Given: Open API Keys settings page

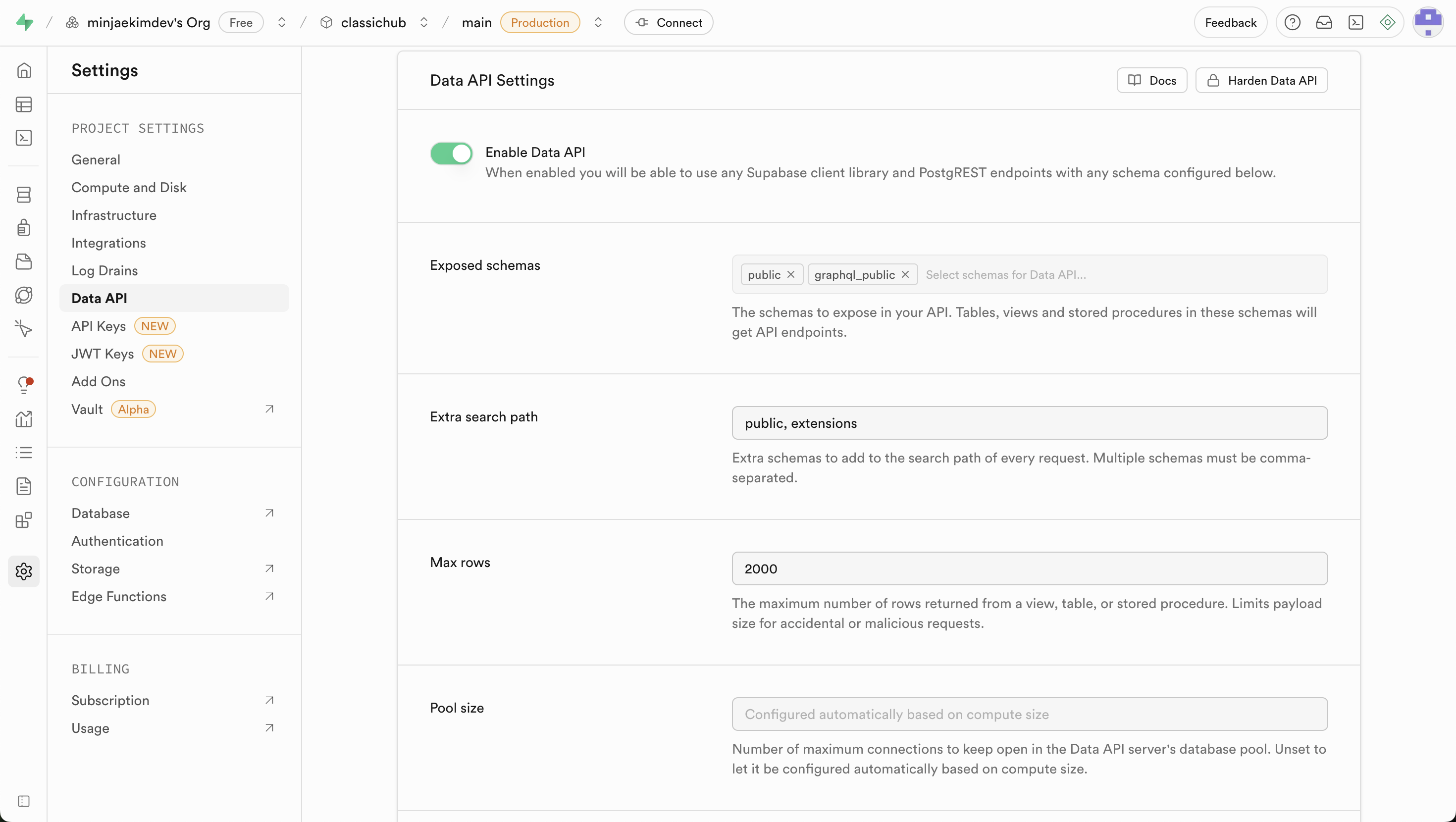Looking at the screenshot, I should pyautogui.click(x=99, y=326).
